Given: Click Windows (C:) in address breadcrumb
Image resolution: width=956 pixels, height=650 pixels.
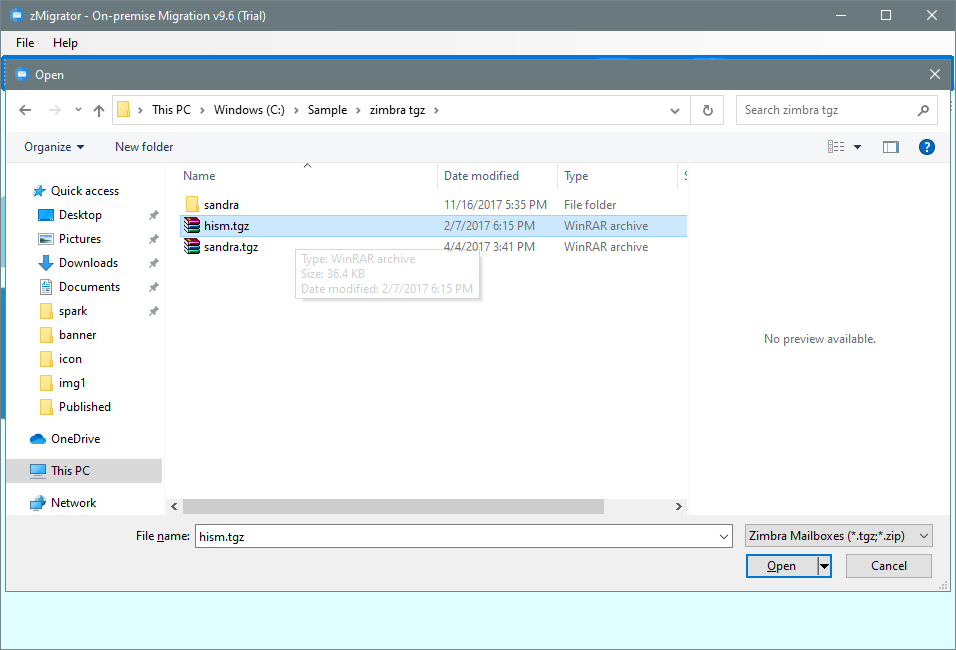Looking at the screenshot, I should [249, 110].
